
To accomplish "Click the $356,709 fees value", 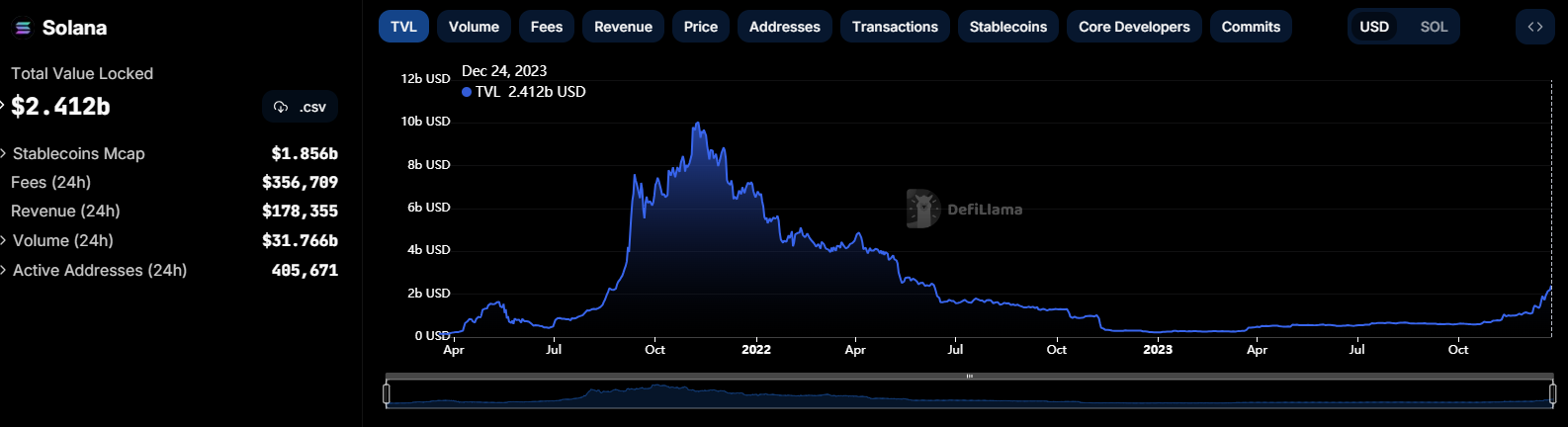I will point(300,182).
